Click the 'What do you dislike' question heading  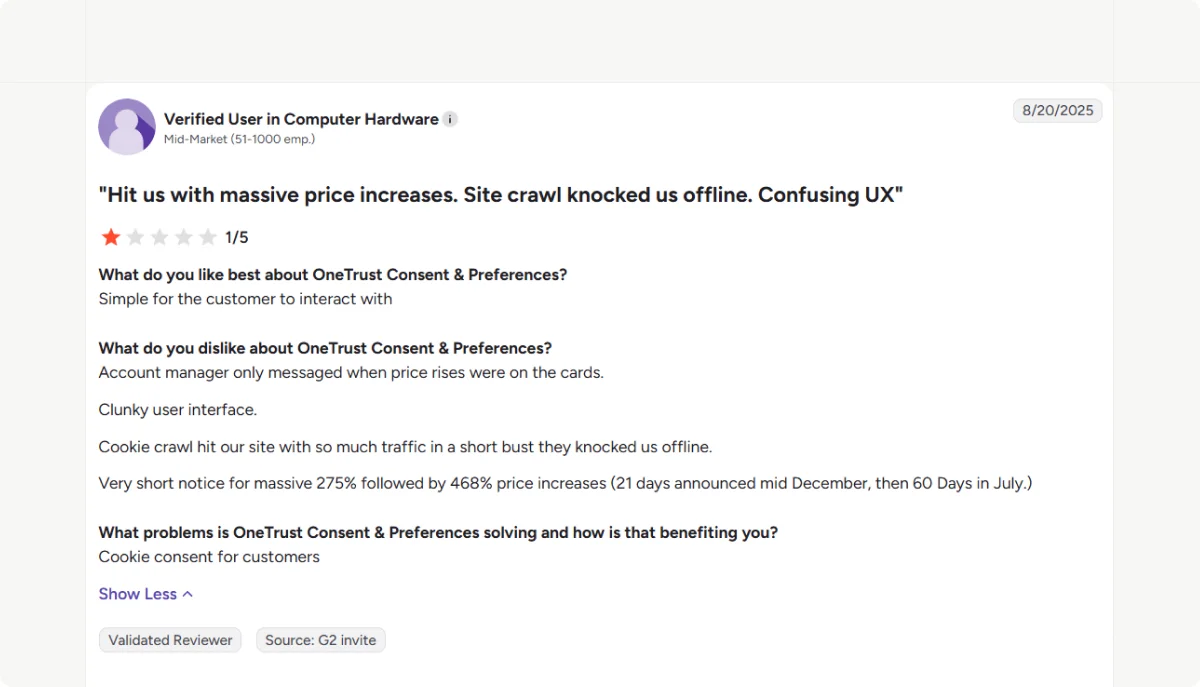click(325, 349)
